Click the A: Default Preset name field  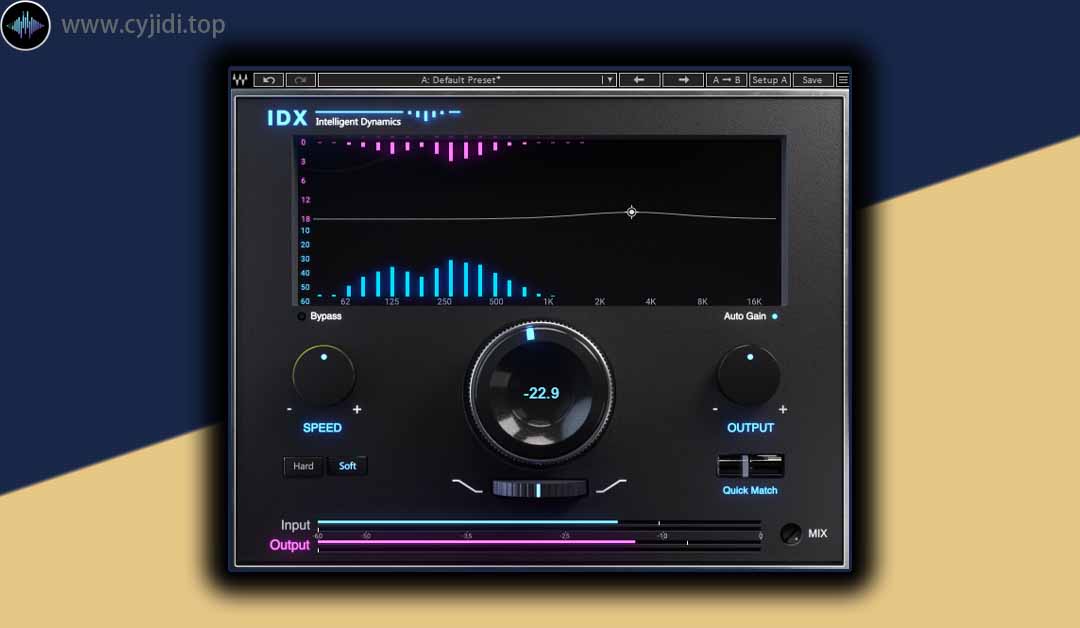click(460, 80)
